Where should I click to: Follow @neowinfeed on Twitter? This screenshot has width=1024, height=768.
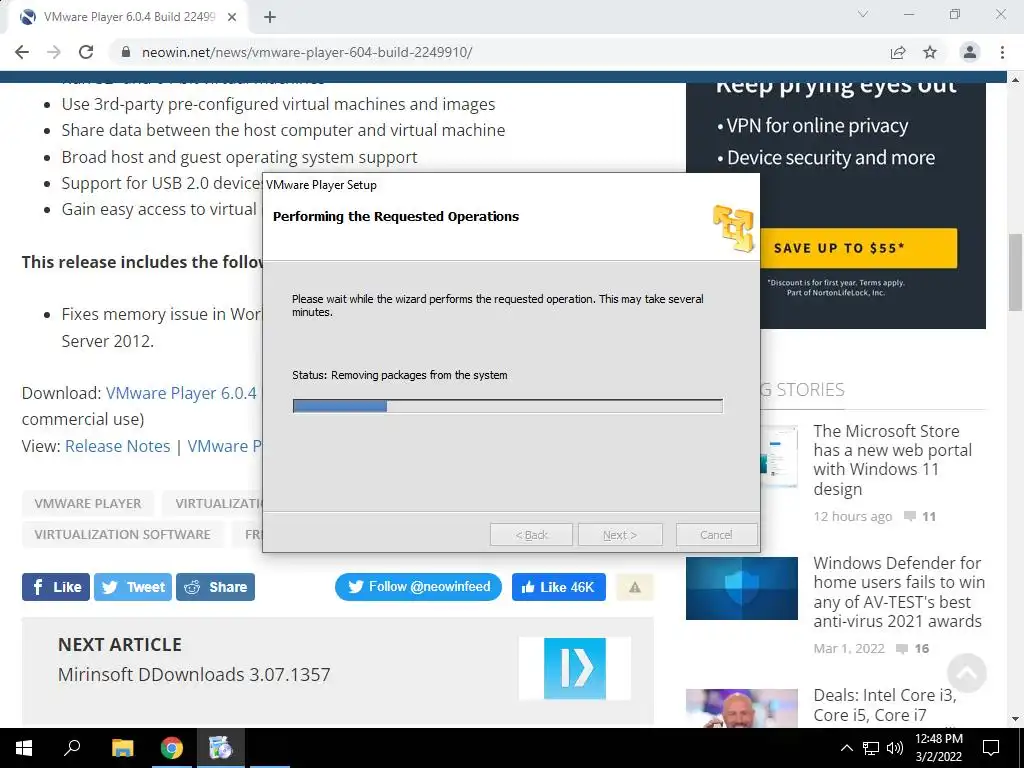click(x=418, y=587)
